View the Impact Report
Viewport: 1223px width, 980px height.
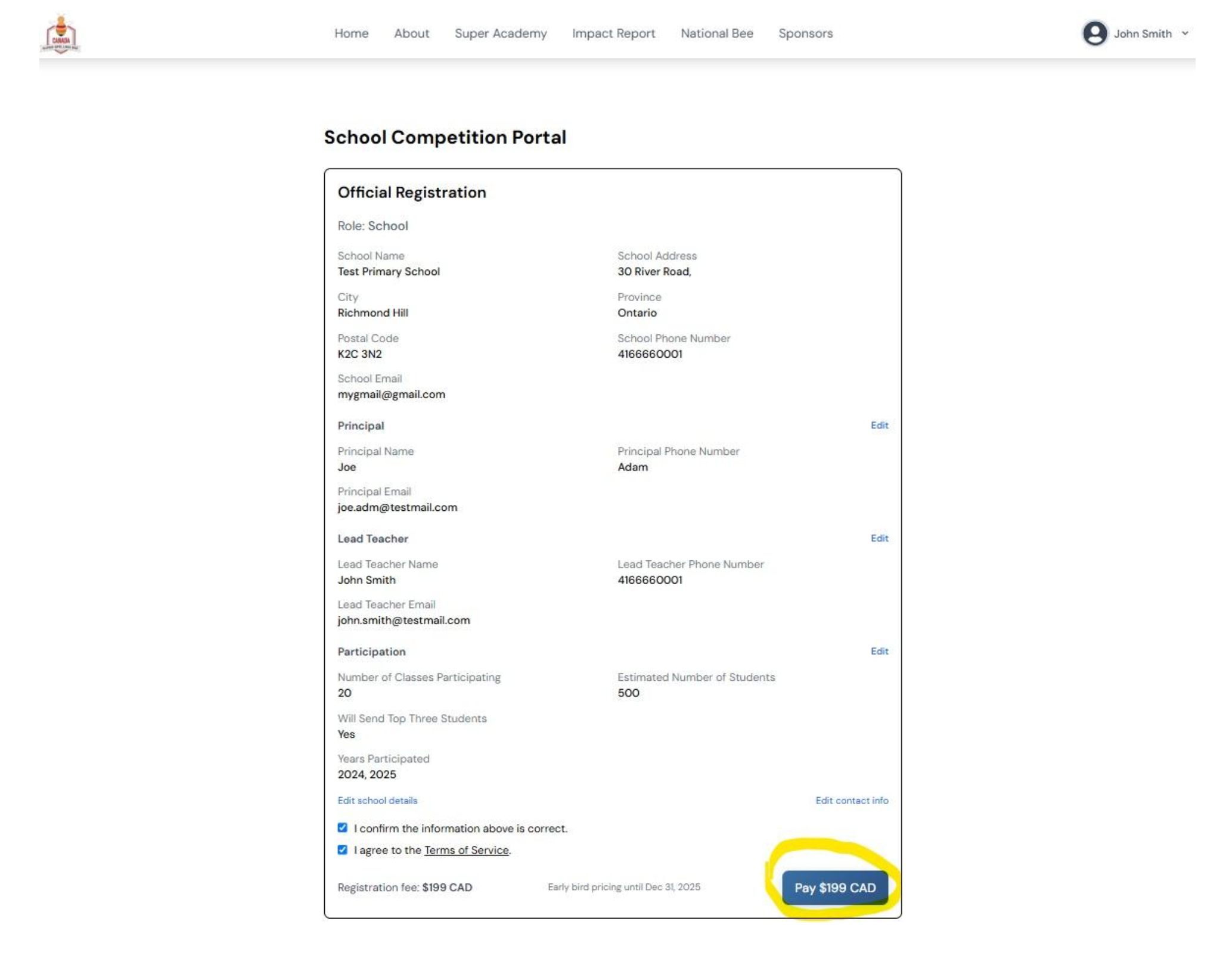click(x=614, y=34)
